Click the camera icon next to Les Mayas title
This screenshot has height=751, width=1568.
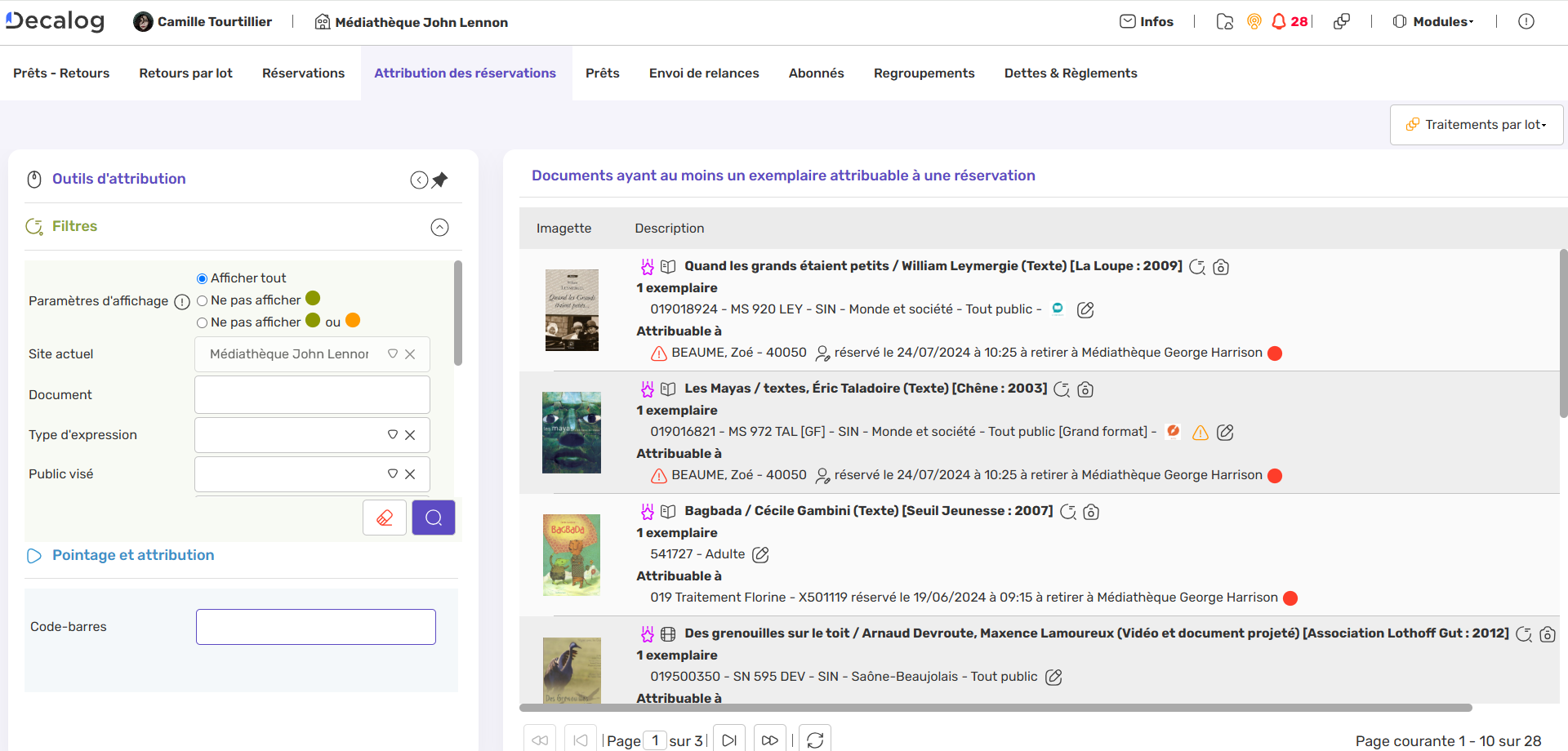tap(1085, 389)
